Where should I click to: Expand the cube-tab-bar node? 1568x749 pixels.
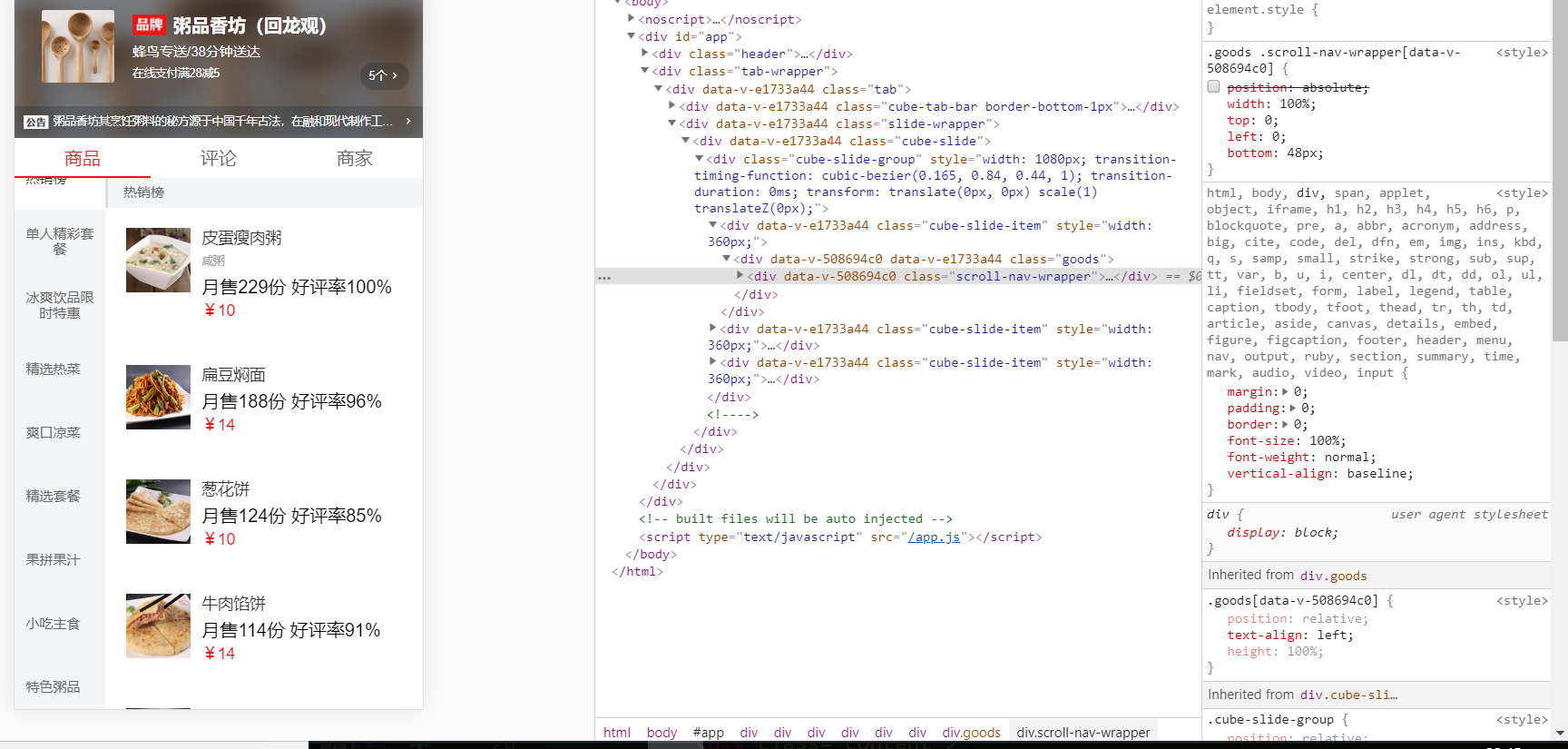(x=672, y=106)
